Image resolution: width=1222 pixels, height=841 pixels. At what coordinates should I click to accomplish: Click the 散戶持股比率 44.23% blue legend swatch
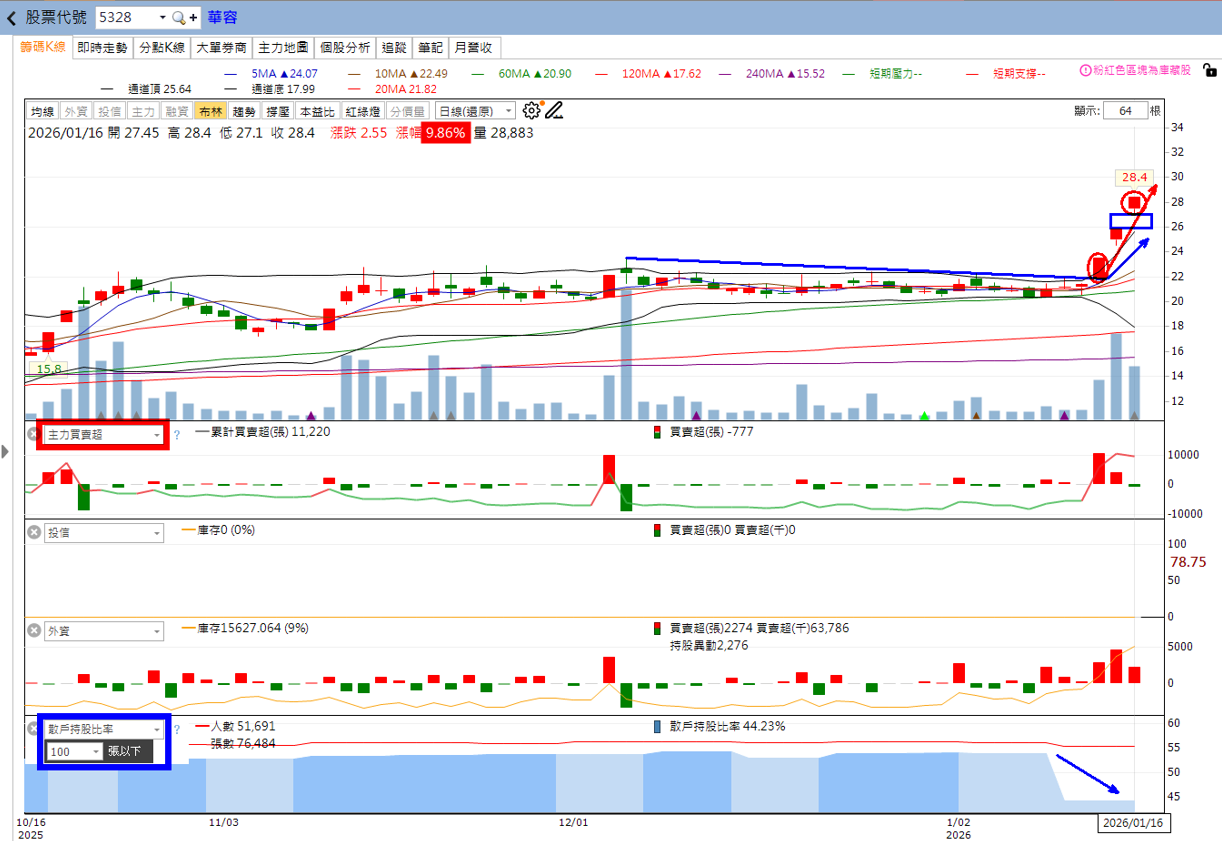(657, 727)
